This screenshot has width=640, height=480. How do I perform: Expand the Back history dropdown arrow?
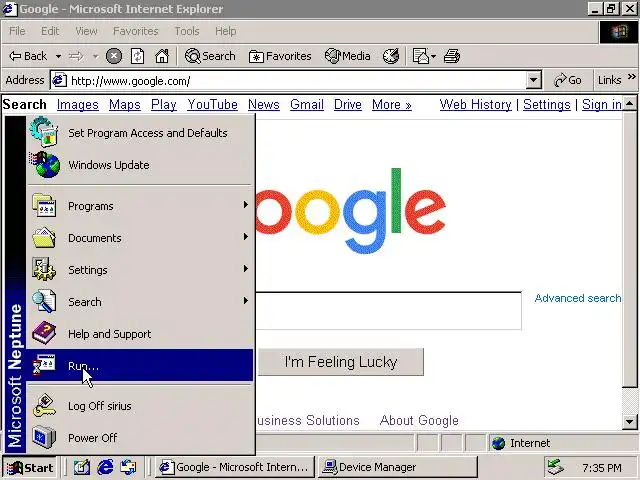(x=58, y=56)
